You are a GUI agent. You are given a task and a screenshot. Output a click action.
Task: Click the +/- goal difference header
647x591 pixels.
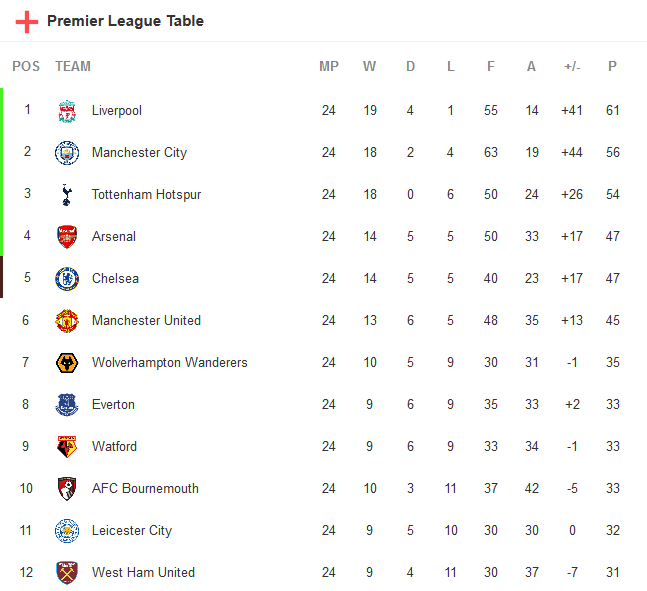572,67
